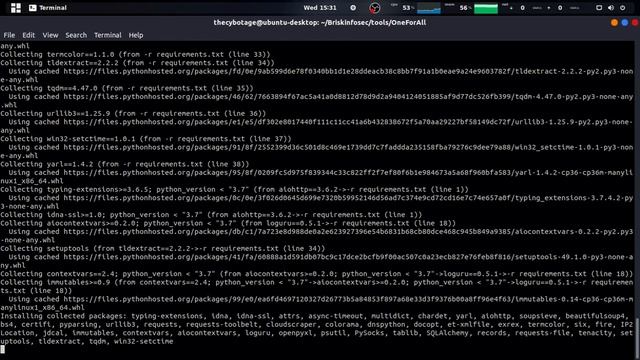Click 'Collecting typing-extensions>=3.6.5' line
The width and height of the screenshot is (640, 360).
click(x=234, y=189)
